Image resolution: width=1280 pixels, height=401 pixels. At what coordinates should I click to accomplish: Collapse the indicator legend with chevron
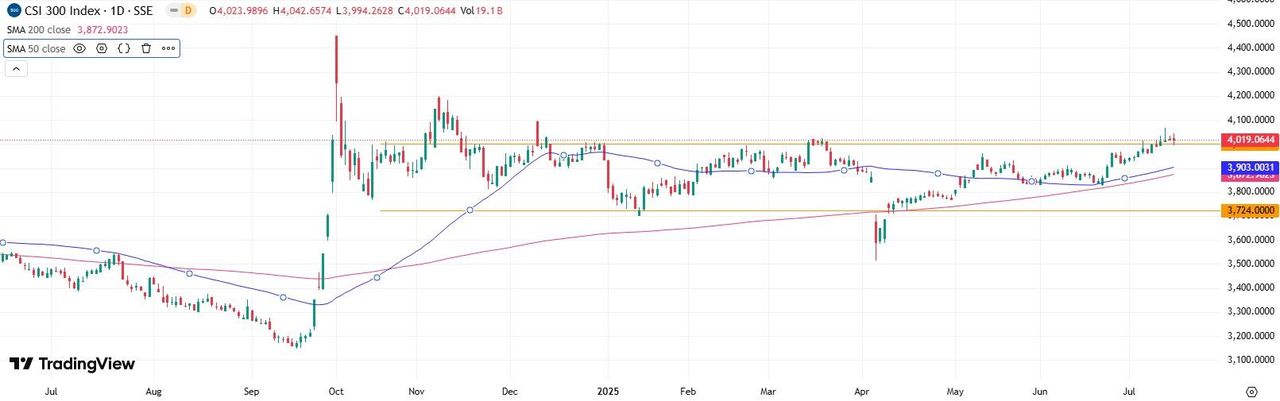[x=16, y=69]
